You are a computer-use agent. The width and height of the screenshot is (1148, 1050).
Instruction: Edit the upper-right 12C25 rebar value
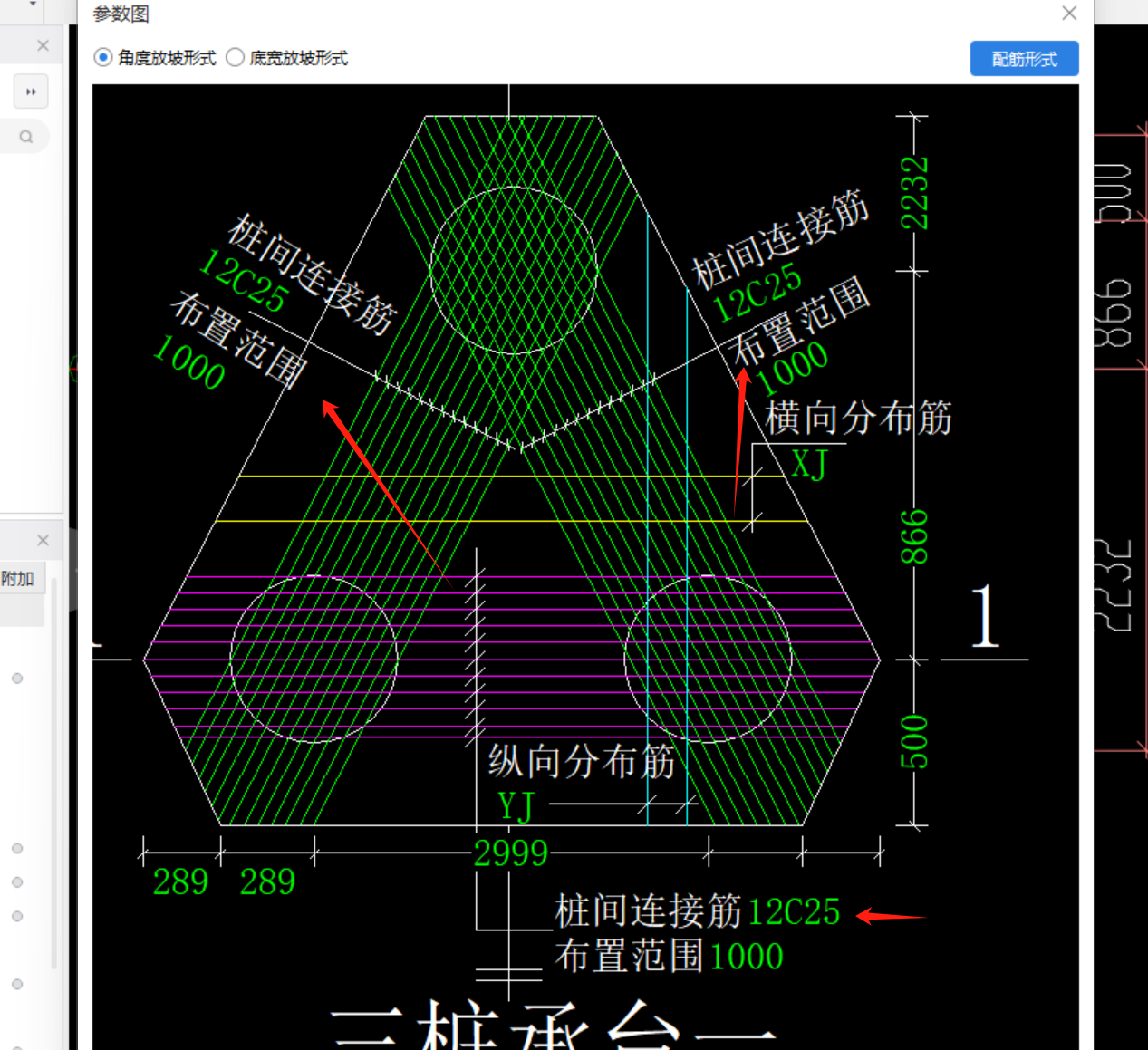click(757, 292)
